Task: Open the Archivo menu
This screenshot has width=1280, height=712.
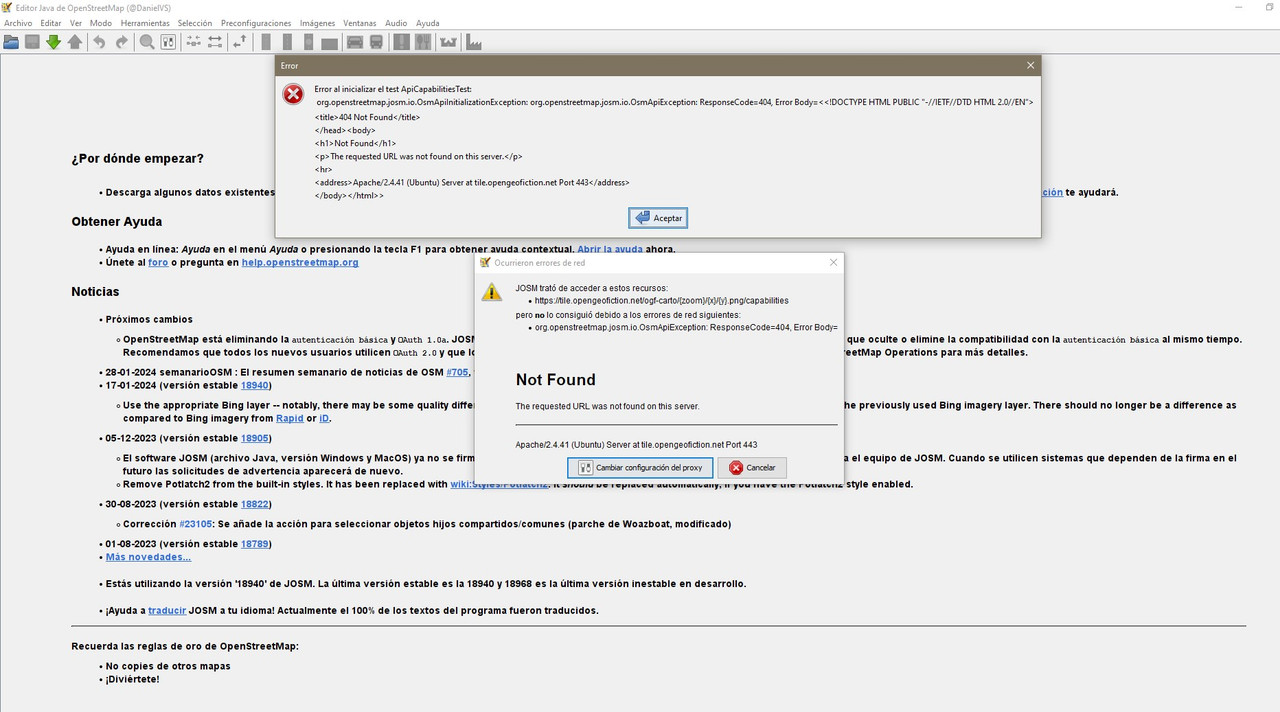Action: (18, 23)
